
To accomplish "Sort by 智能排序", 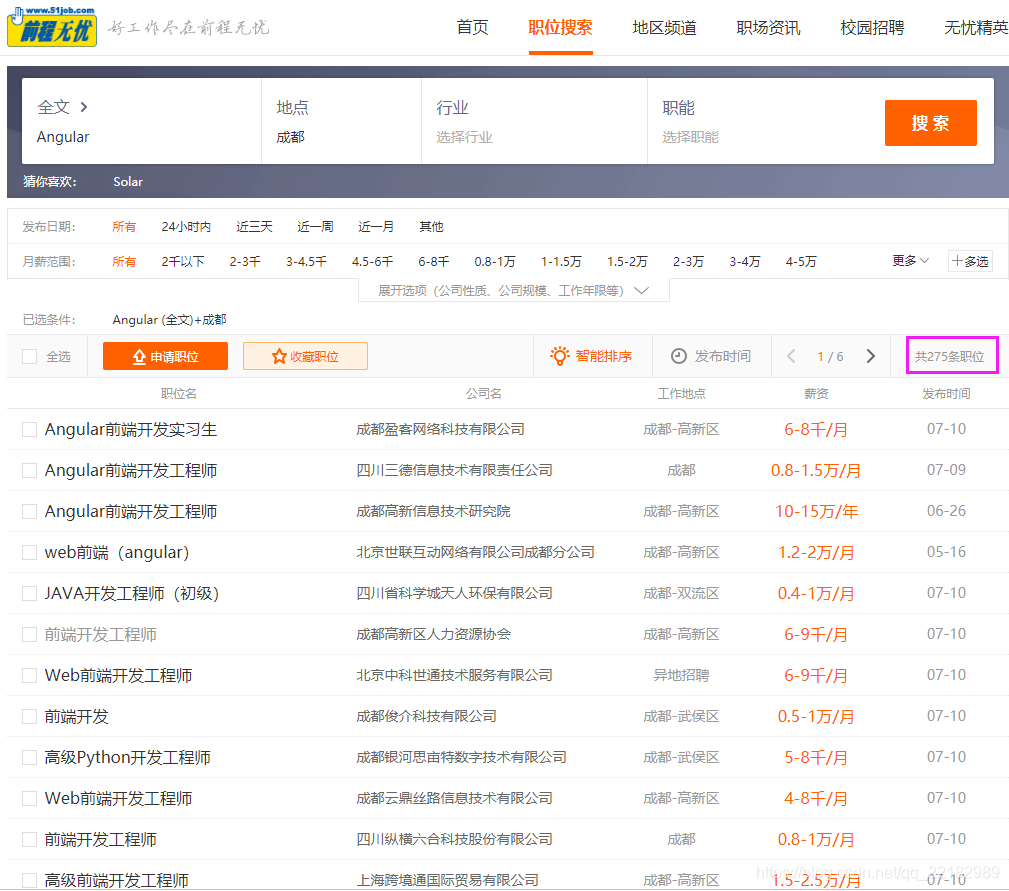I will point(592,356).
